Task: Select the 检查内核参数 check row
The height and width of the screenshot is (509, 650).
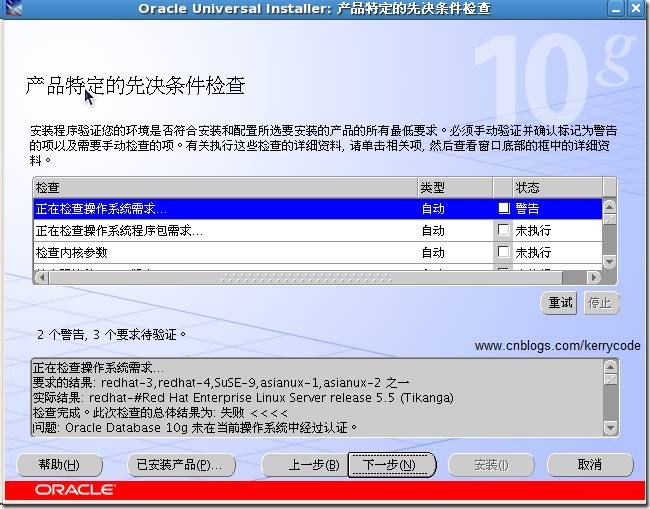Action: 318,252
